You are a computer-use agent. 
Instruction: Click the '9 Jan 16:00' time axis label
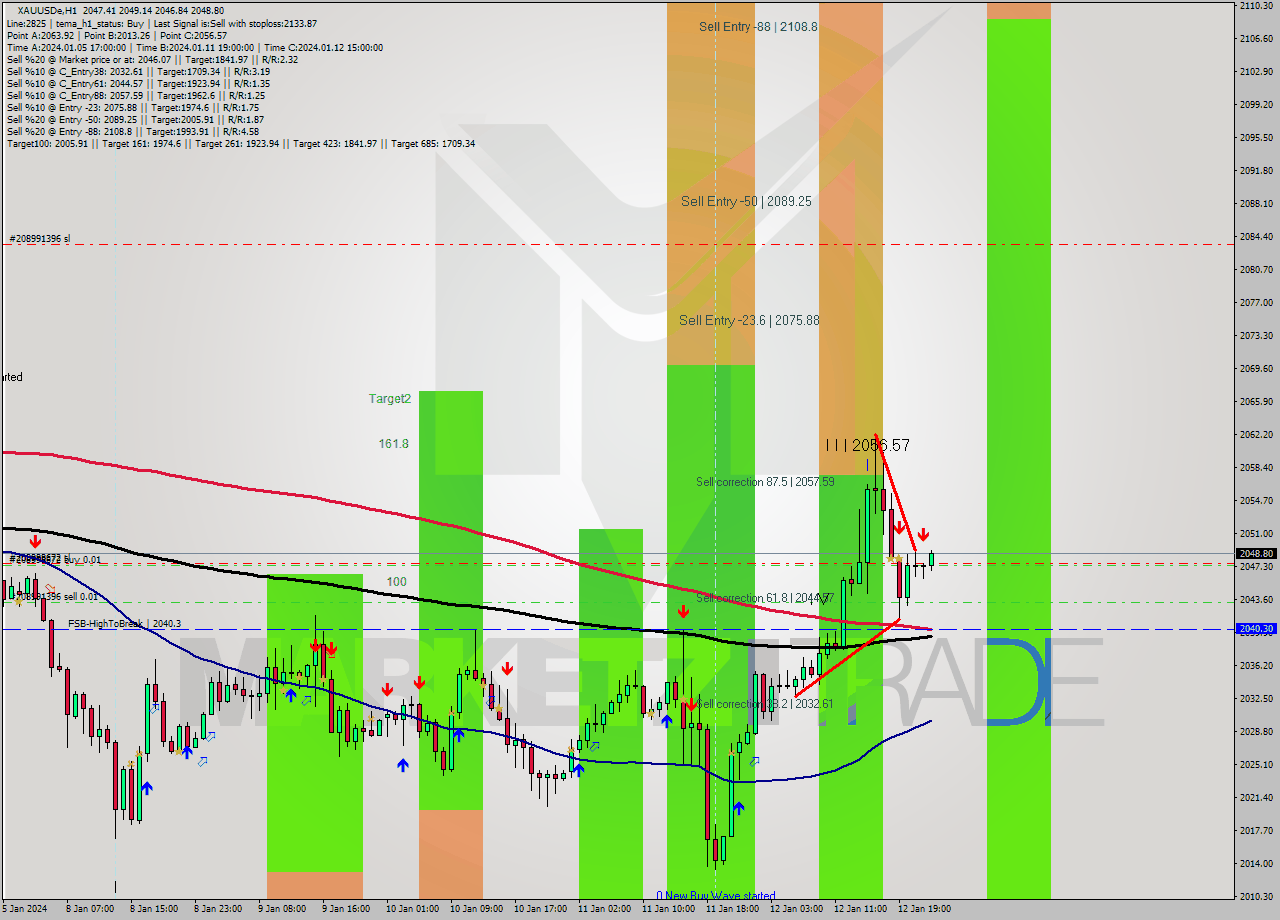[x=346, y=909]
